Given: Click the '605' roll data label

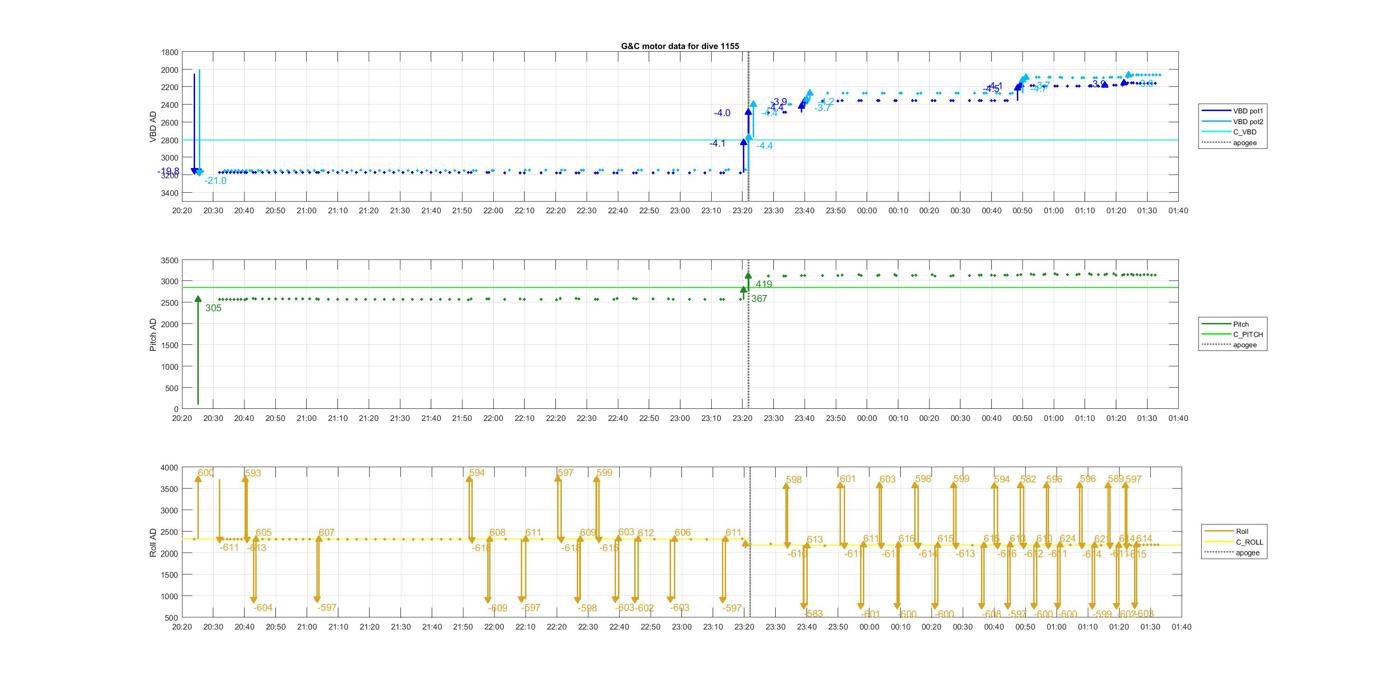Looking at the screenshot, I should pos(263,533).
